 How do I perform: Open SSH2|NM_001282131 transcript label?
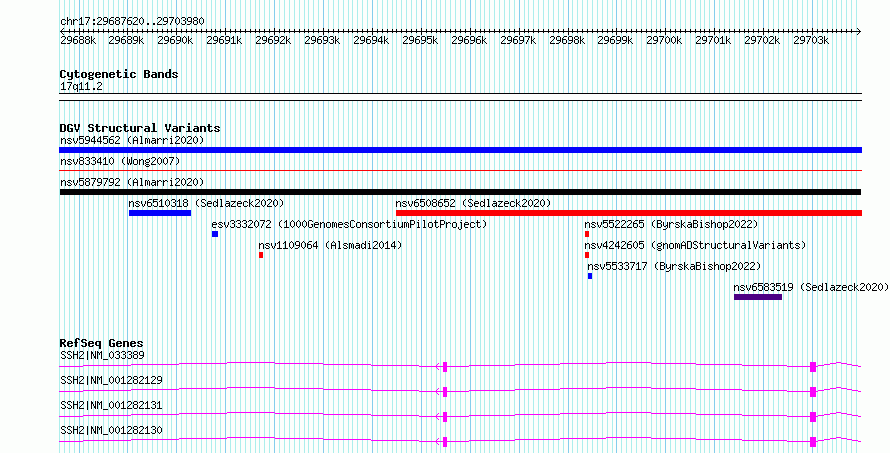click(x=111, y=405)
